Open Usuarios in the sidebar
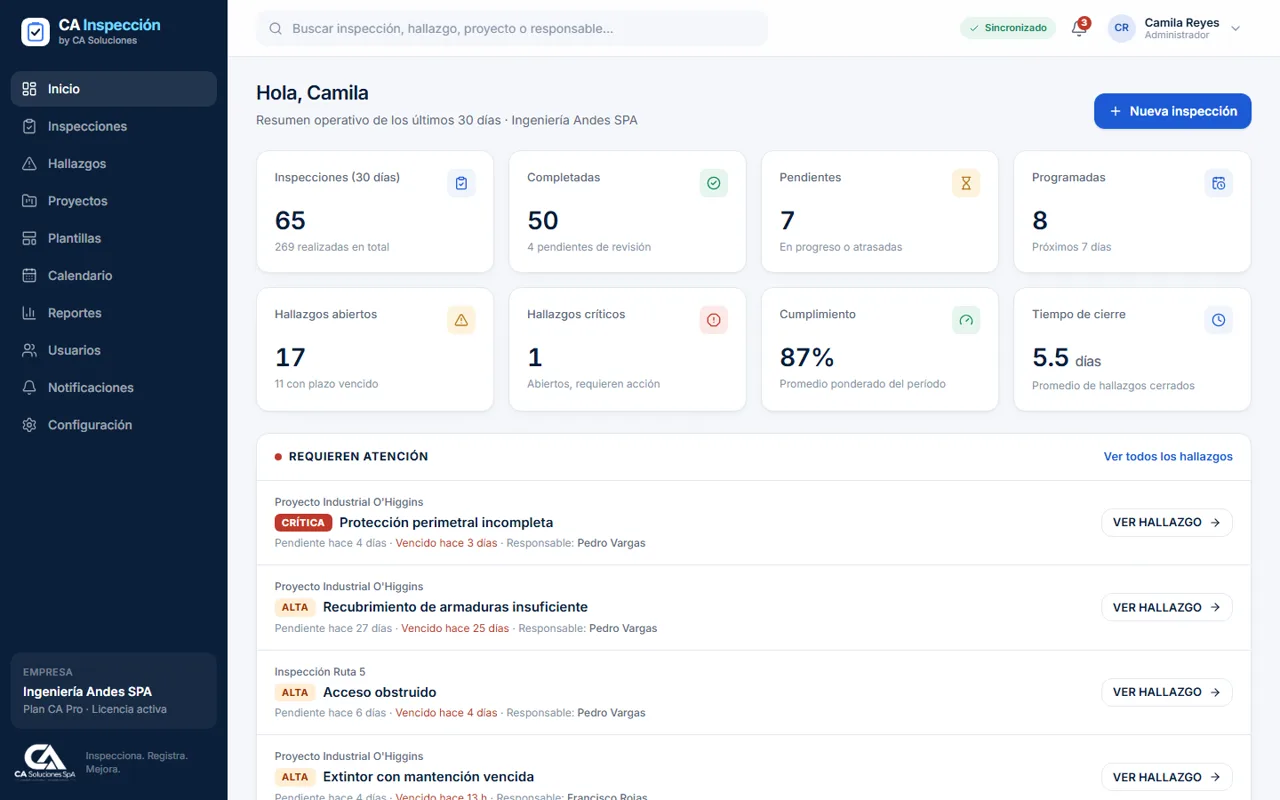 point(114,350)
